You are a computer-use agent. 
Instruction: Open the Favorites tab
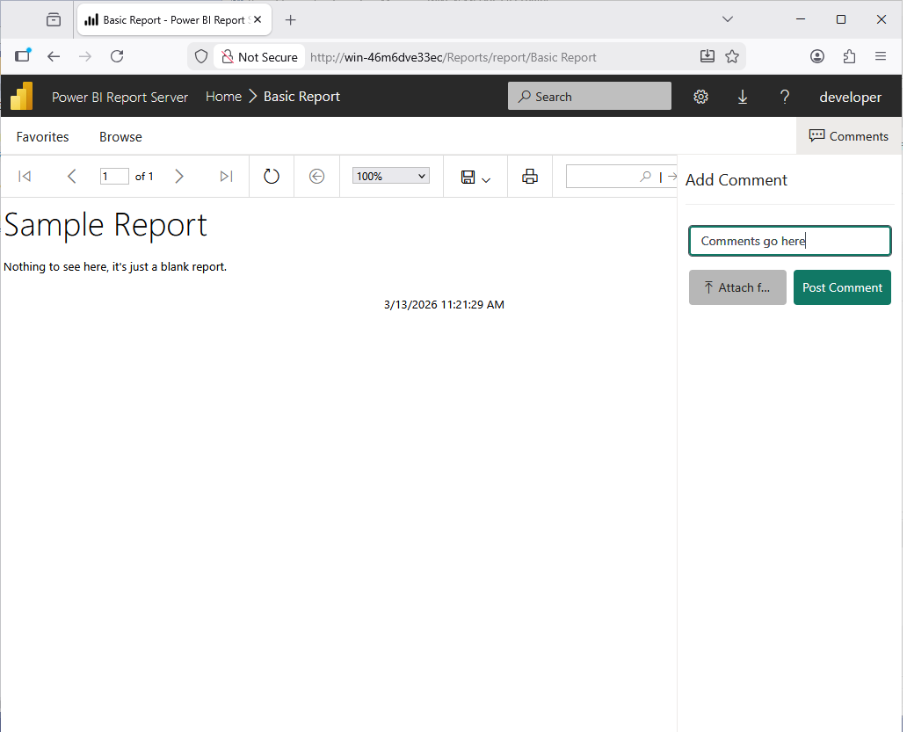click(43, 137)
